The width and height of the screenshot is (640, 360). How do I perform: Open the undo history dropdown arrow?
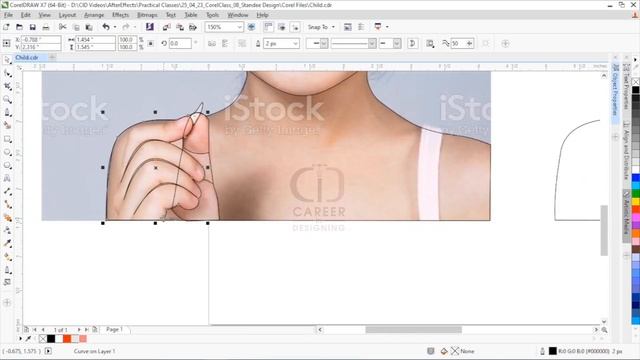coord(115,27)
